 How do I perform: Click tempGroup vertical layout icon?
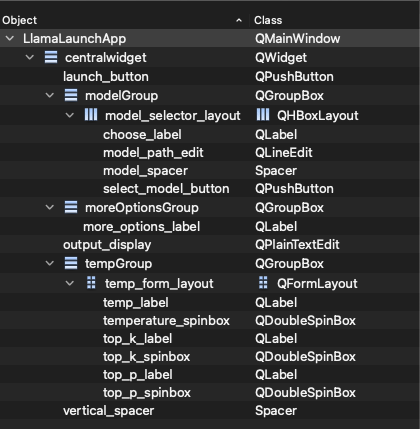(x=71, y=263)
